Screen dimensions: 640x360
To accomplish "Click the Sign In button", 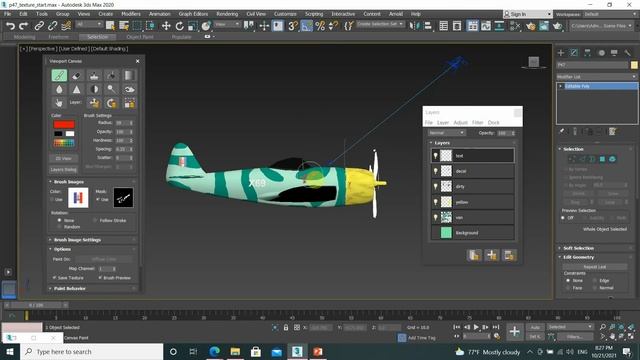I will (527, 14).
